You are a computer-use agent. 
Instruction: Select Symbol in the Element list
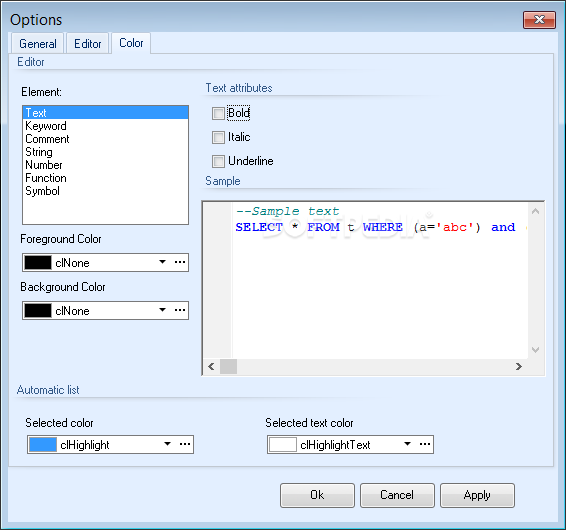(105, 191)
